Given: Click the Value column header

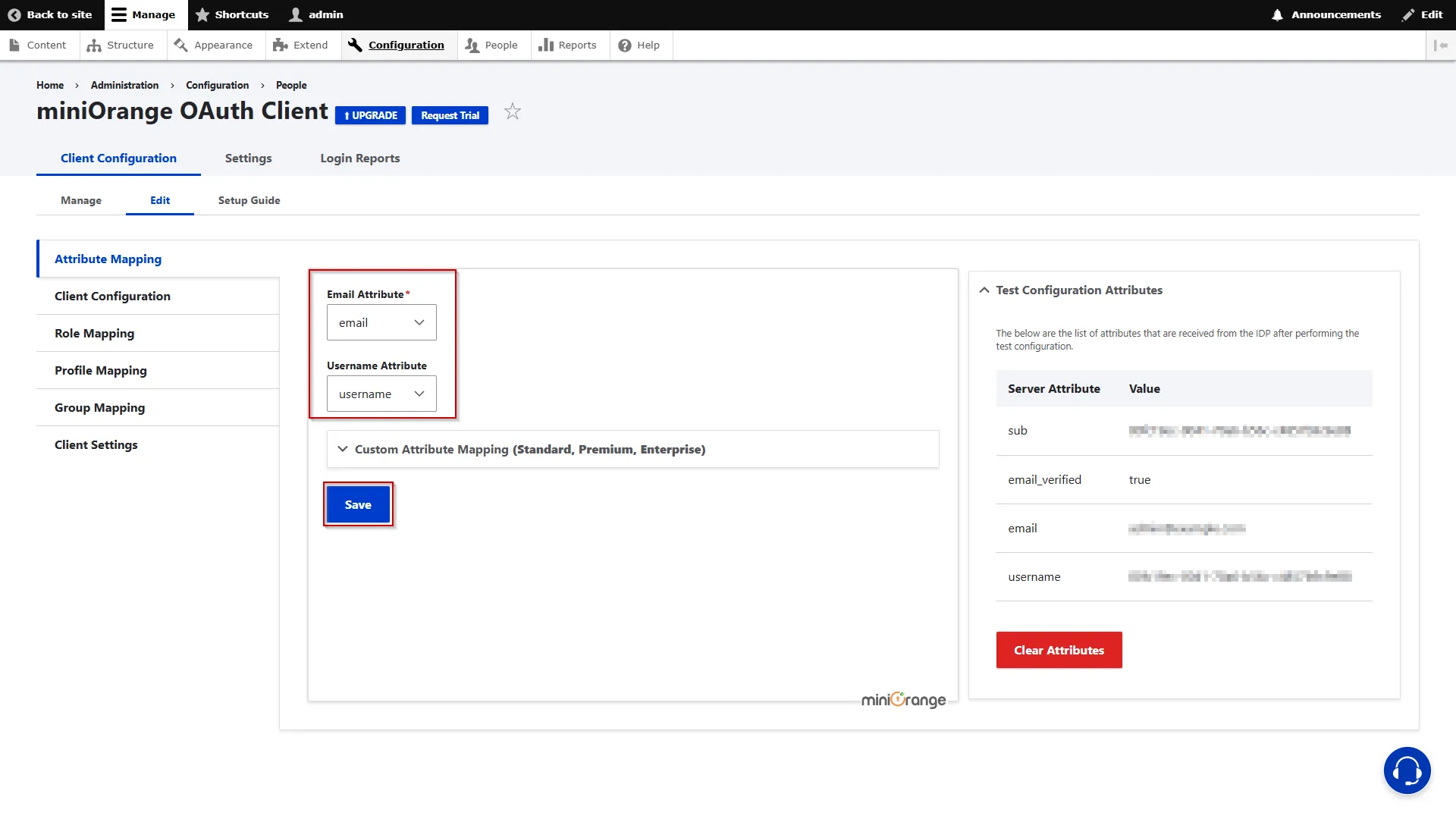Looking at the screenshot, I should [1144, 388].
